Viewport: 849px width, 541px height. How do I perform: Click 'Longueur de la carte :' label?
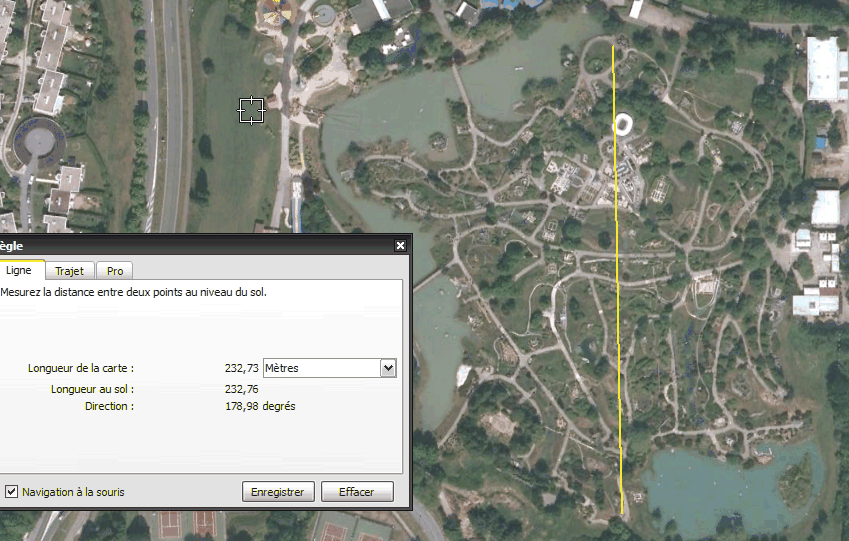[81, 368]
